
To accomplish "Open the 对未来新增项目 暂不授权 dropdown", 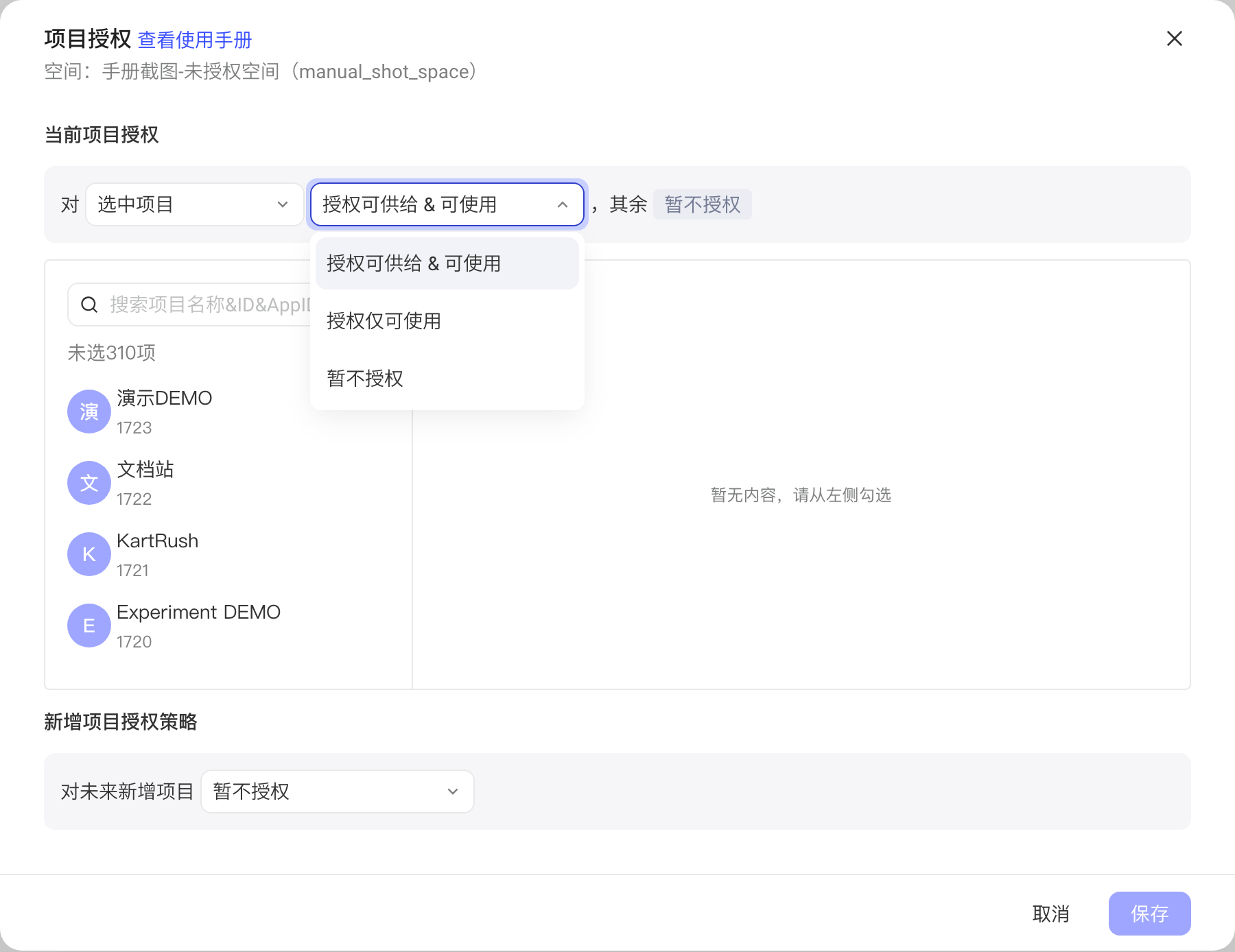I will pos(337,792).
